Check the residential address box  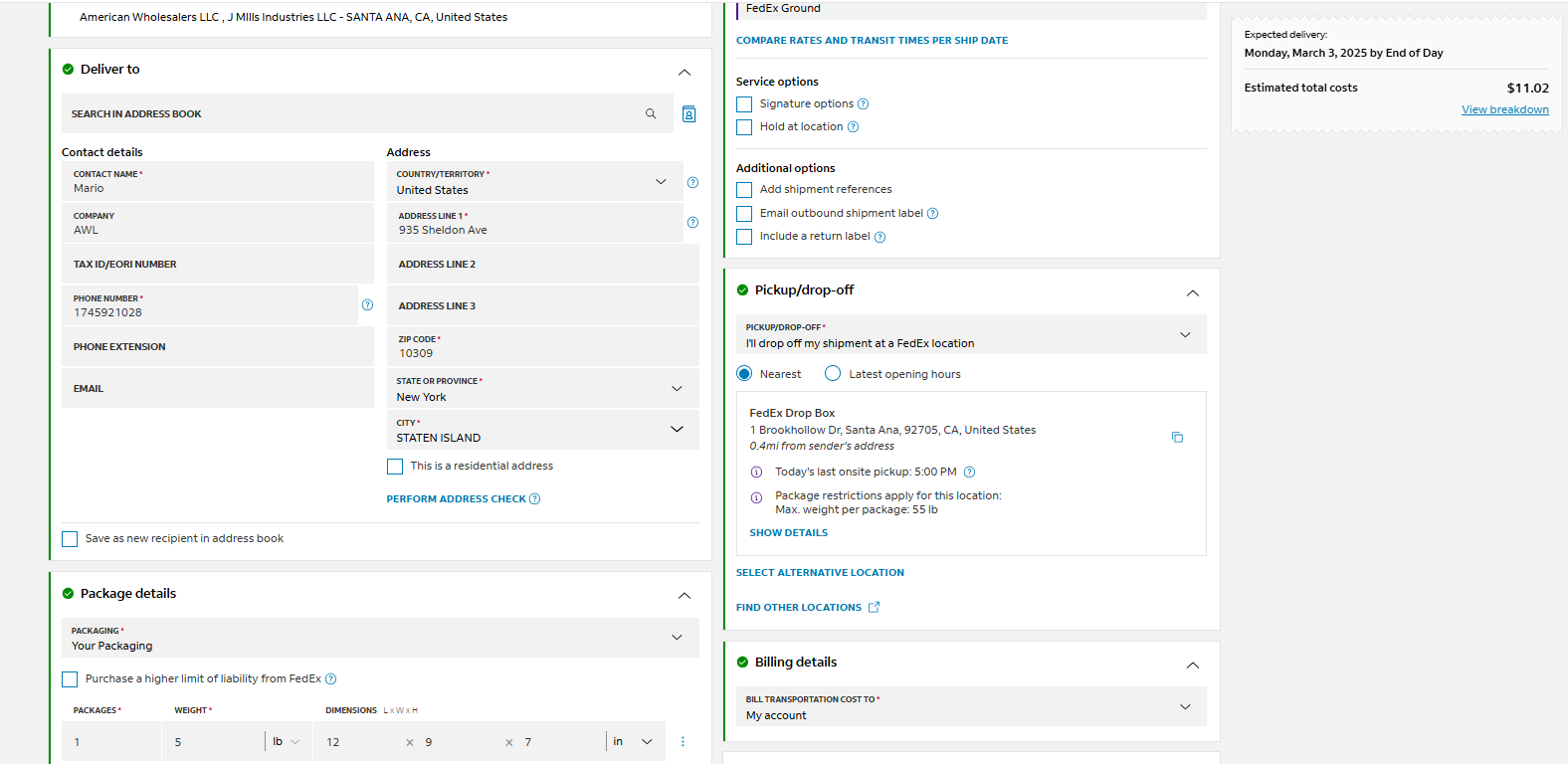(395, 467)
